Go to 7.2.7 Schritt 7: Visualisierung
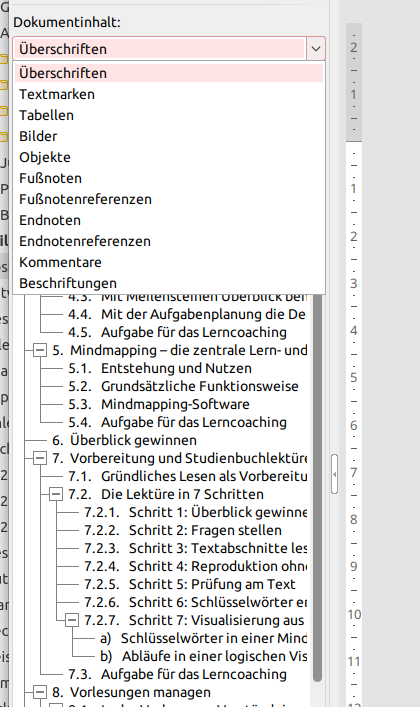Screen dimensions: 420x707 coord(194,620)
